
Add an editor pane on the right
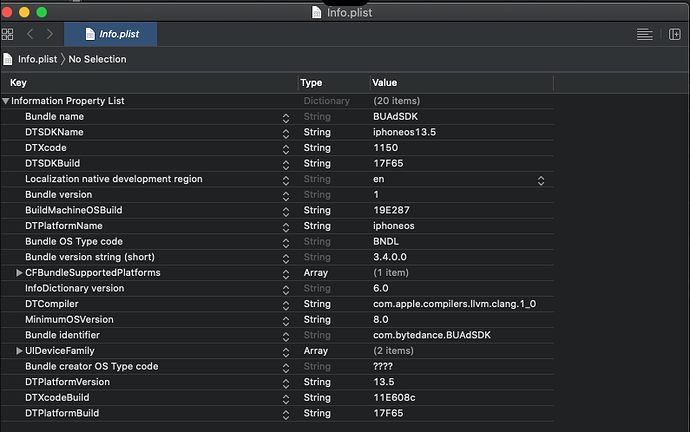coord(674,34)
